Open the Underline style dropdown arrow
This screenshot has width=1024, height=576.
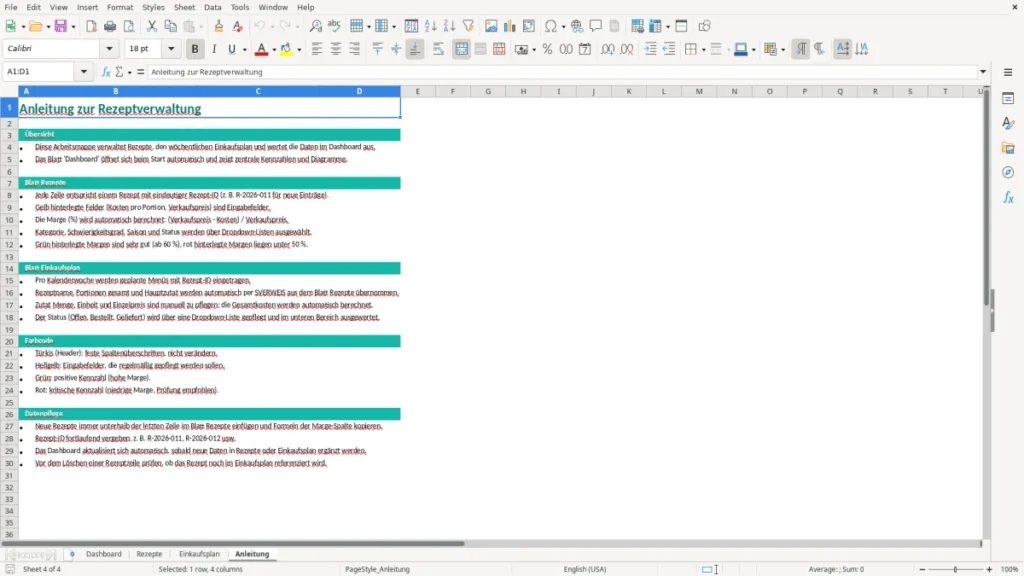point(245,50)
